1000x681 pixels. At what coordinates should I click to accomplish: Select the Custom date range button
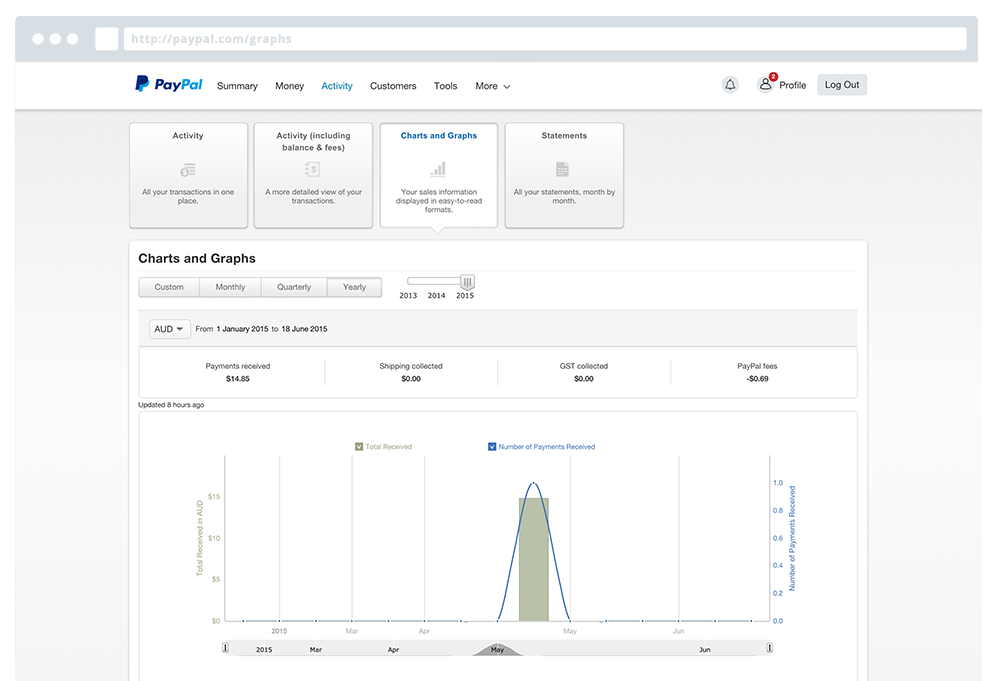point(169,287)
